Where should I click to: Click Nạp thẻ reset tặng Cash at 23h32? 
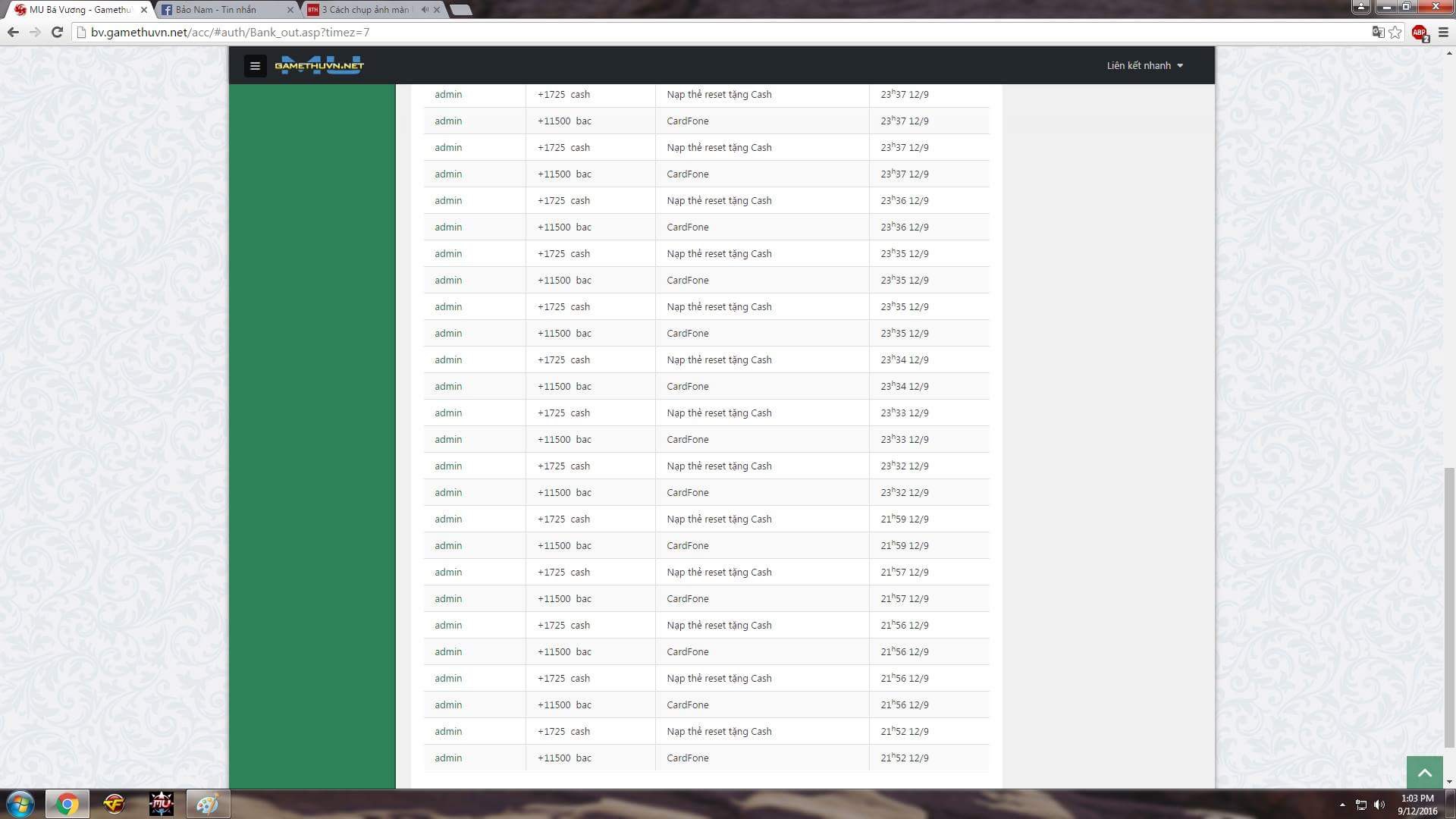click(719, 466)
